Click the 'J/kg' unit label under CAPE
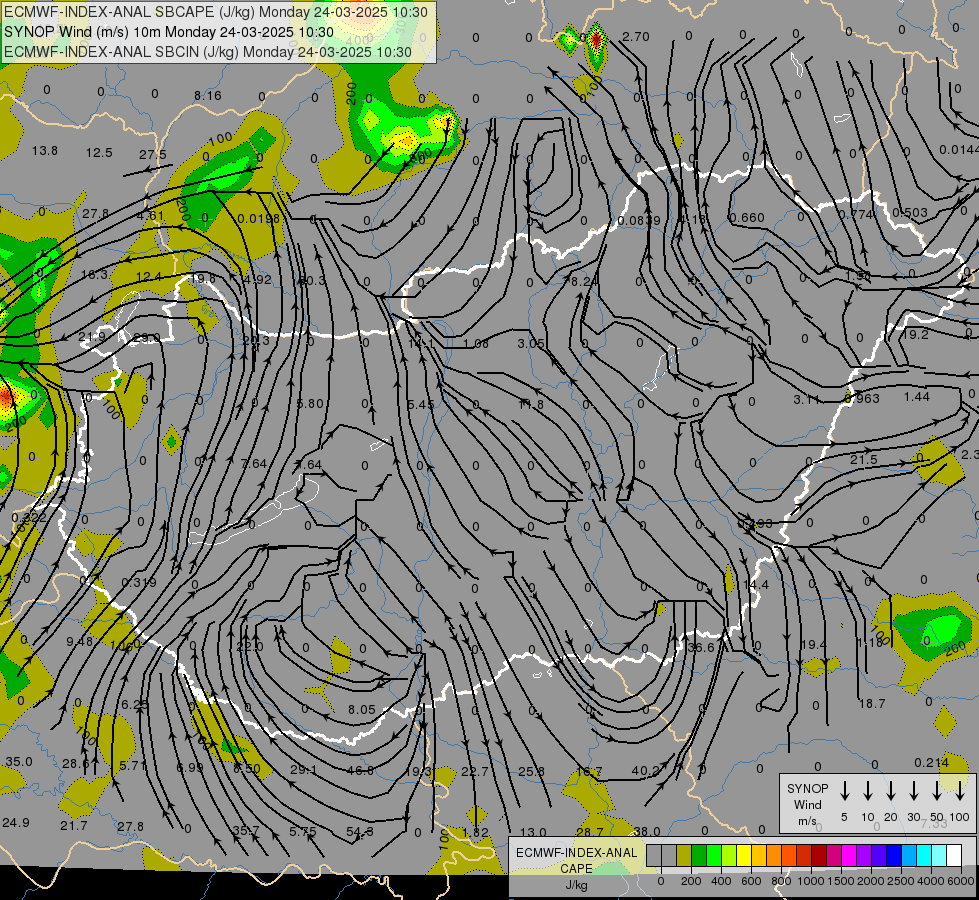 coord(576,885)
